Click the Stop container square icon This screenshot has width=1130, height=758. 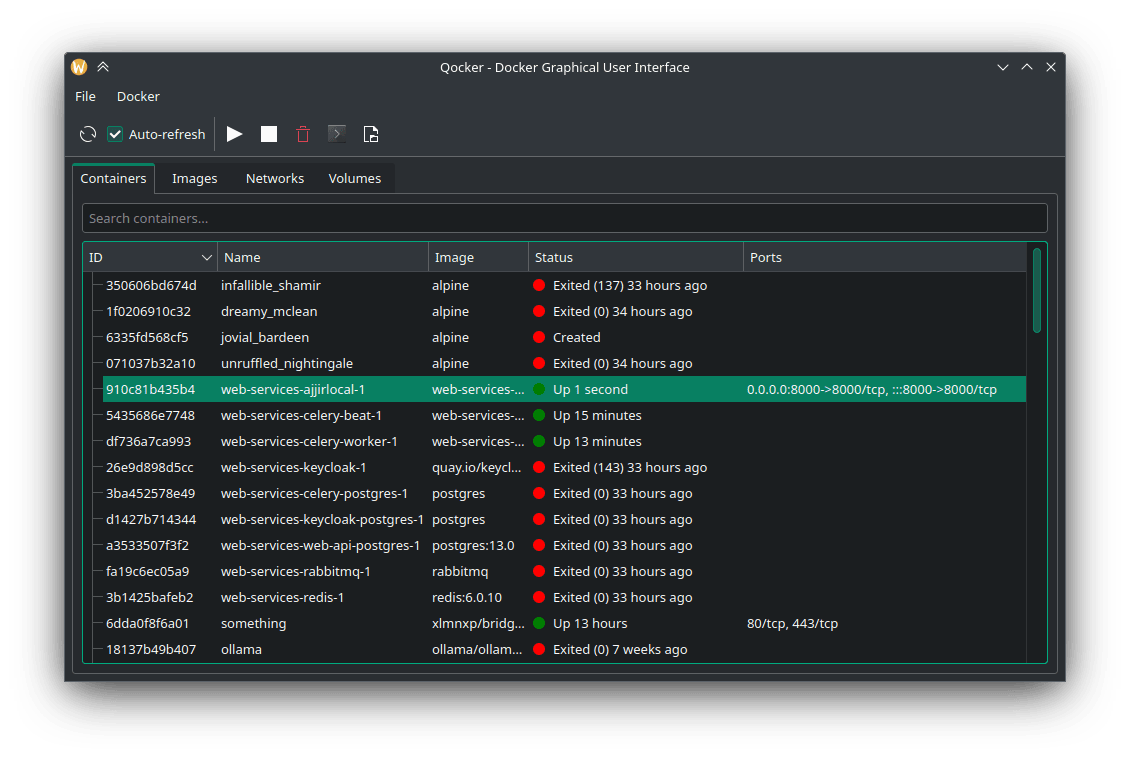(269, 134)
